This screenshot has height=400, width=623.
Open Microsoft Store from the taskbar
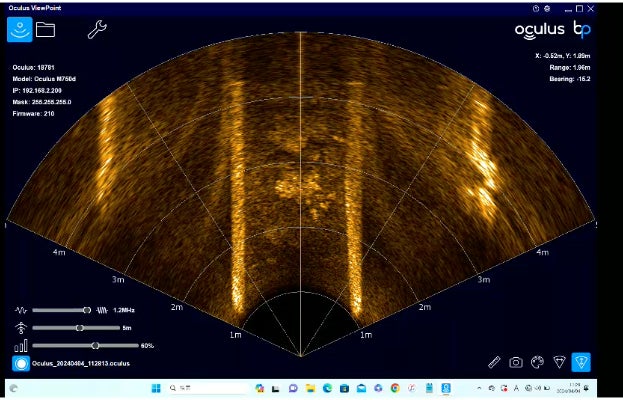[344, 388]
